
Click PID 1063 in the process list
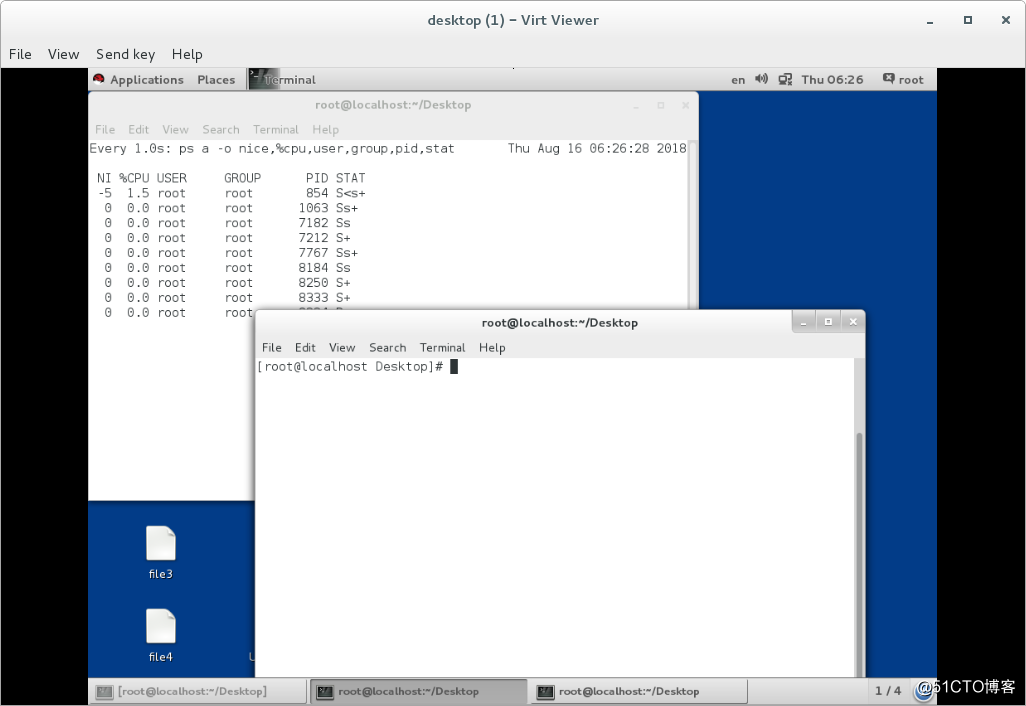click(x=313, y=208)
